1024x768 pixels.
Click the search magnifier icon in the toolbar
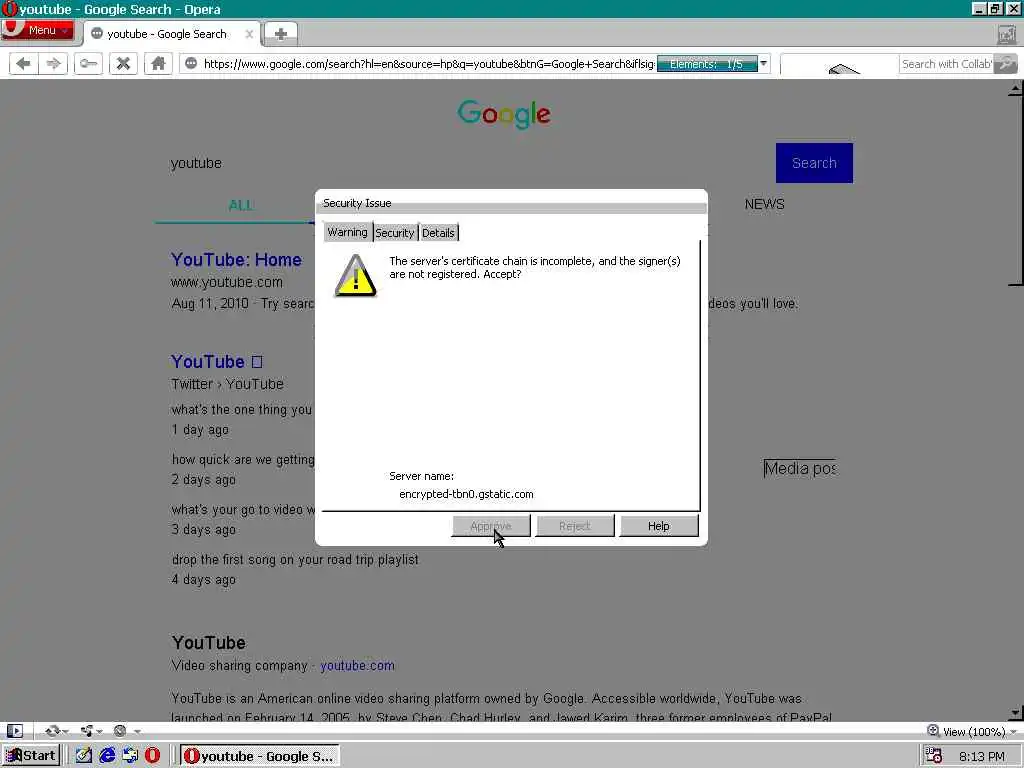(x=1006, y=64)
